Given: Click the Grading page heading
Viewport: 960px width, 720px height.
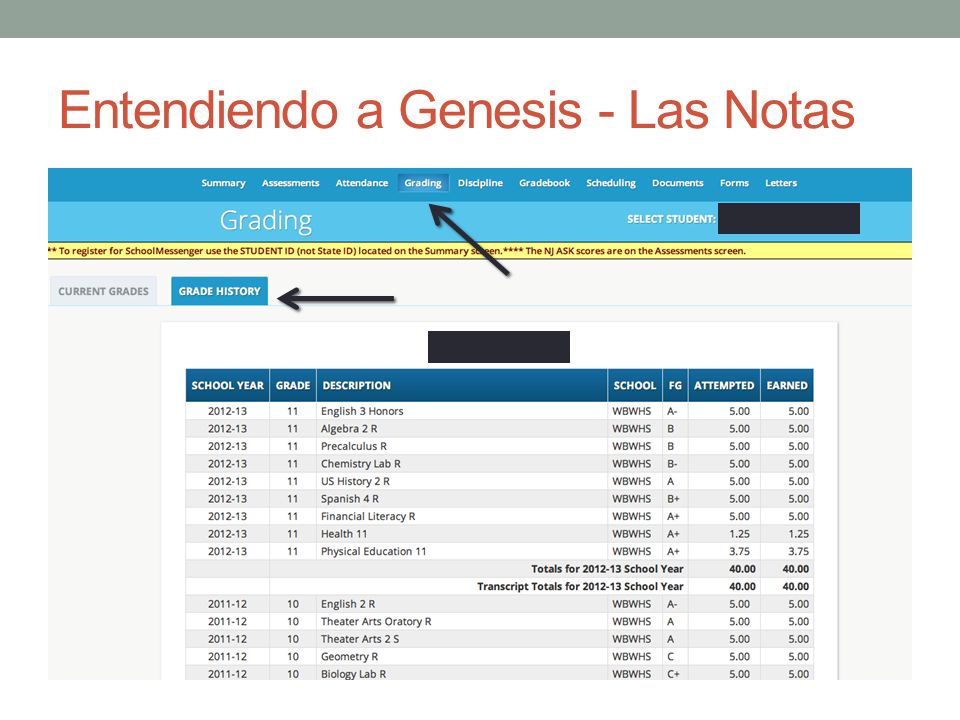Looking at the screenshot, I should coord(266,221).
